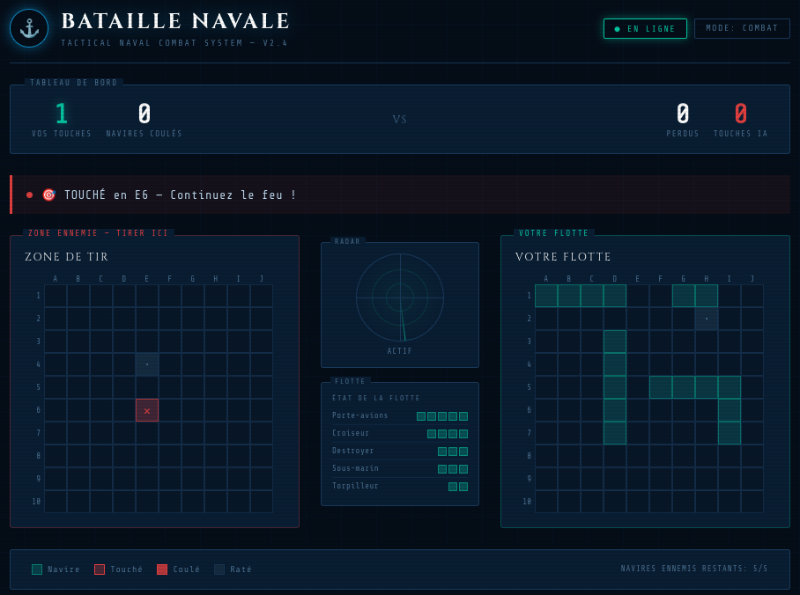The height and width of the screenshot is (595, 800).
Task: Fire at cell E5 in the enemy grid
Action: coord(147,387)
